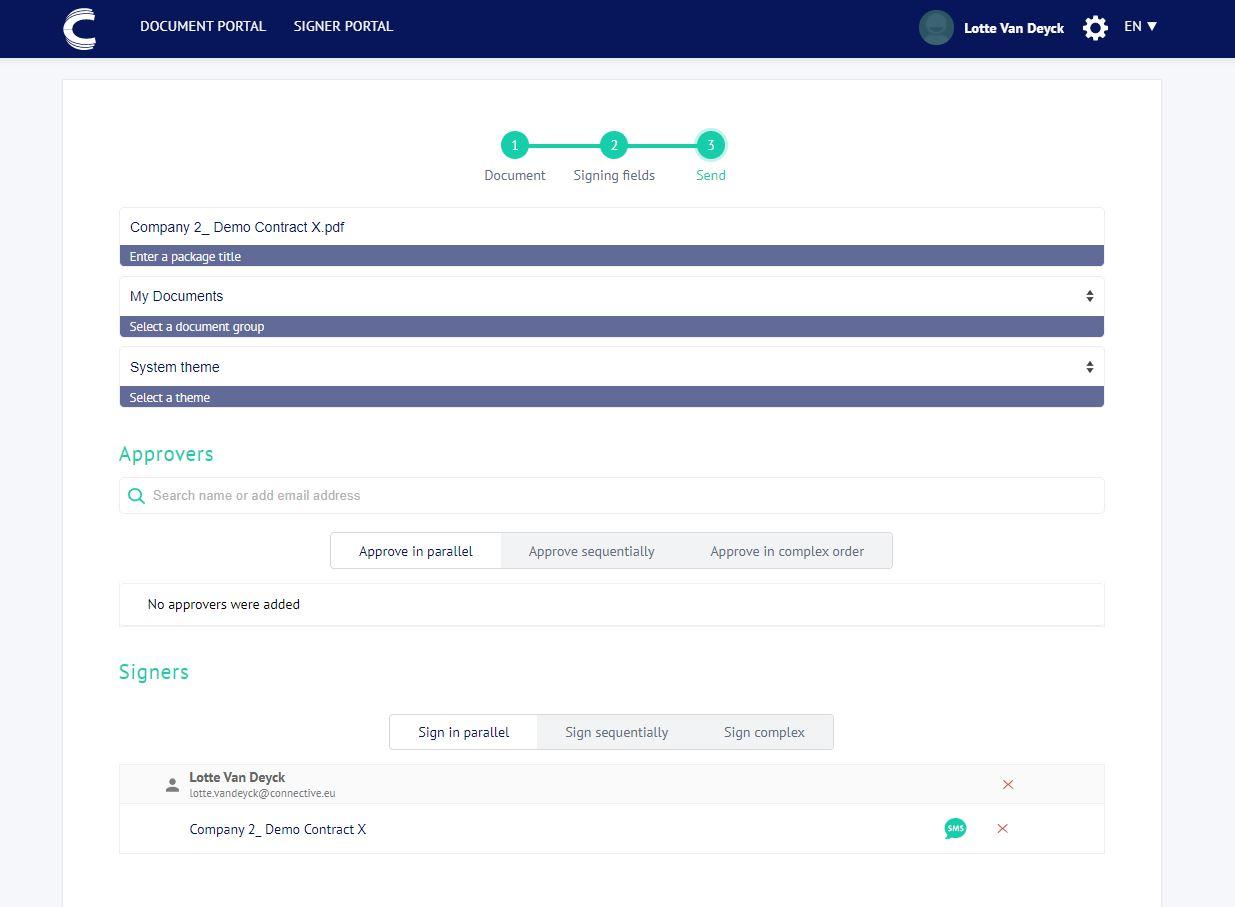Open the My Documents group dropdown
Screen dimensions: 1235x907
click(611, 297)
